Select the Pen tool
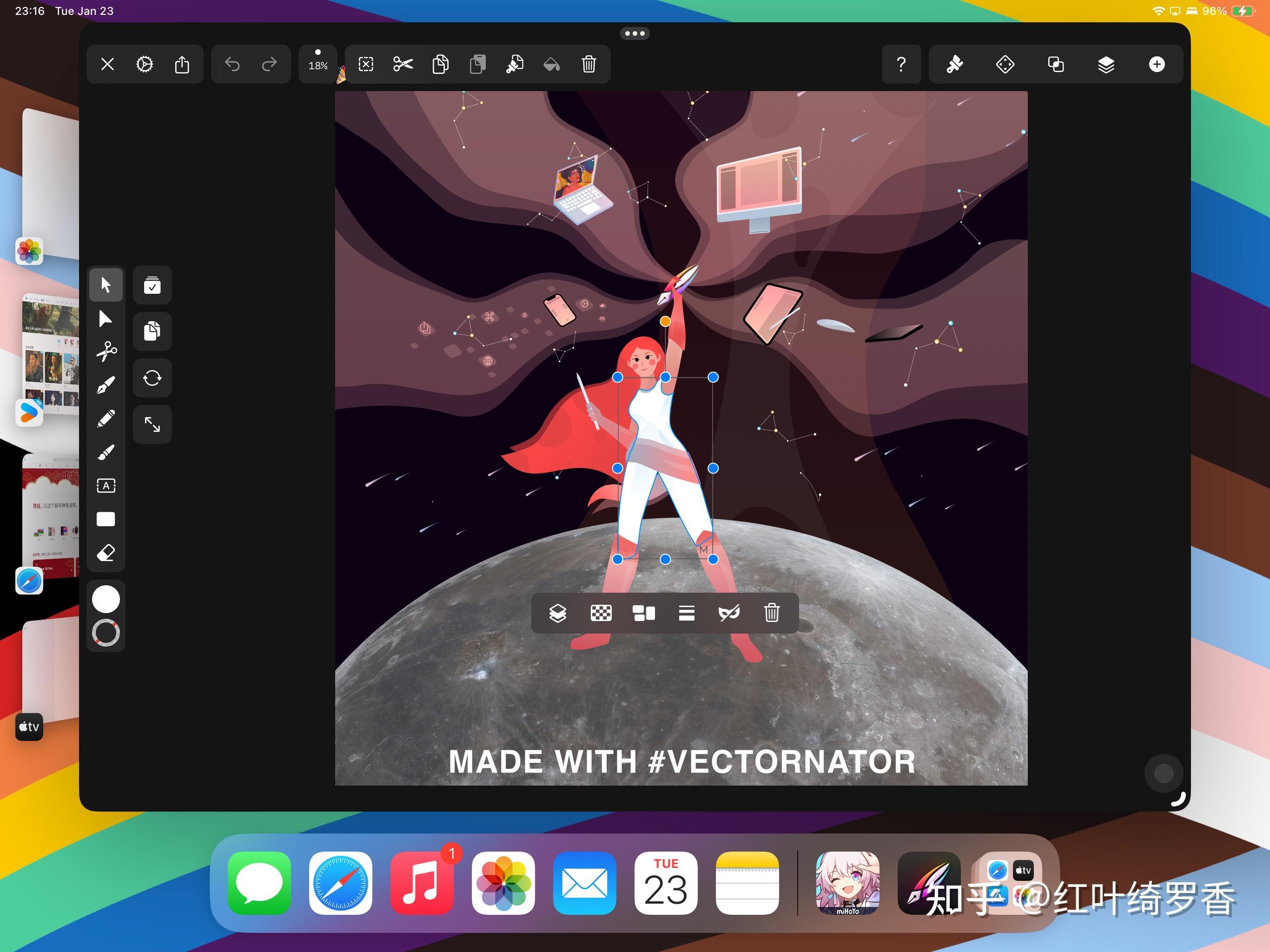Screen dimensions: 1270x952 pyautogui.click(x=106, y=385)
